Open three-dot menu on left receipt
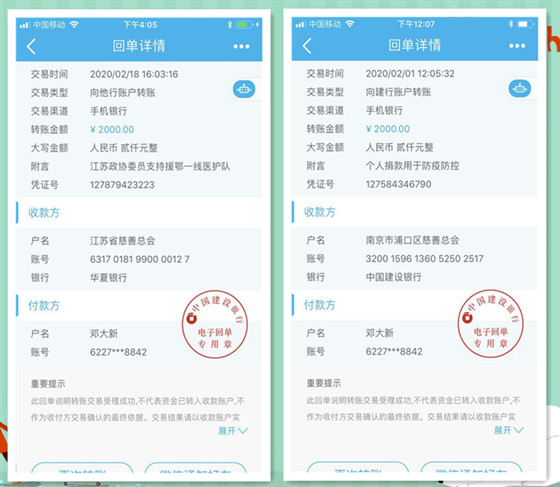The height and width of the screenshot is (487, 560). click(x=241, y=46)
